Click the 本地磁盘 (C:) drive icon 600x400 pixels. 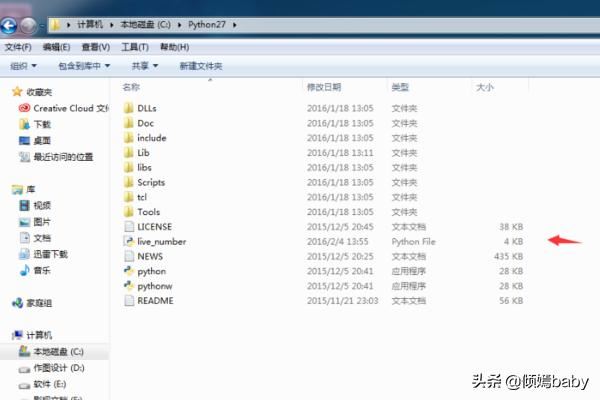coord(24,351)
